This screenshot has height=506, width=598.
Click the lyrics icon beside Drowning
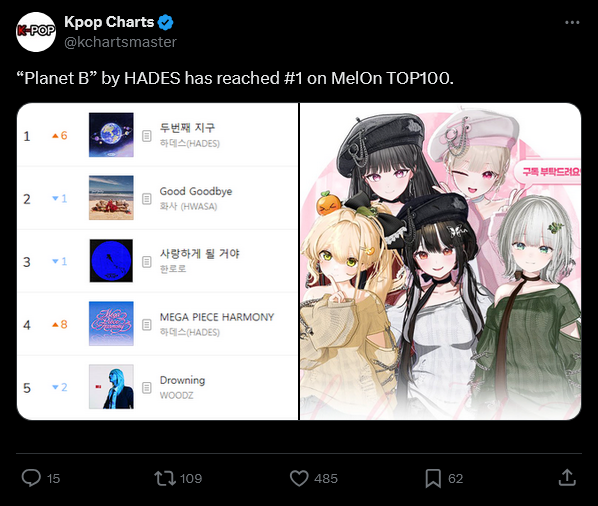[147, 388]
